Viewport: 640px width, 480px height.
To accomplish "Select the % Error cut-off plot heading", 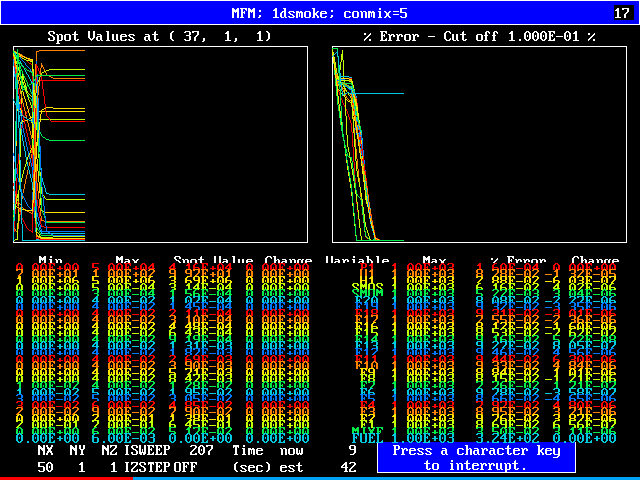I will pos(478,36).
